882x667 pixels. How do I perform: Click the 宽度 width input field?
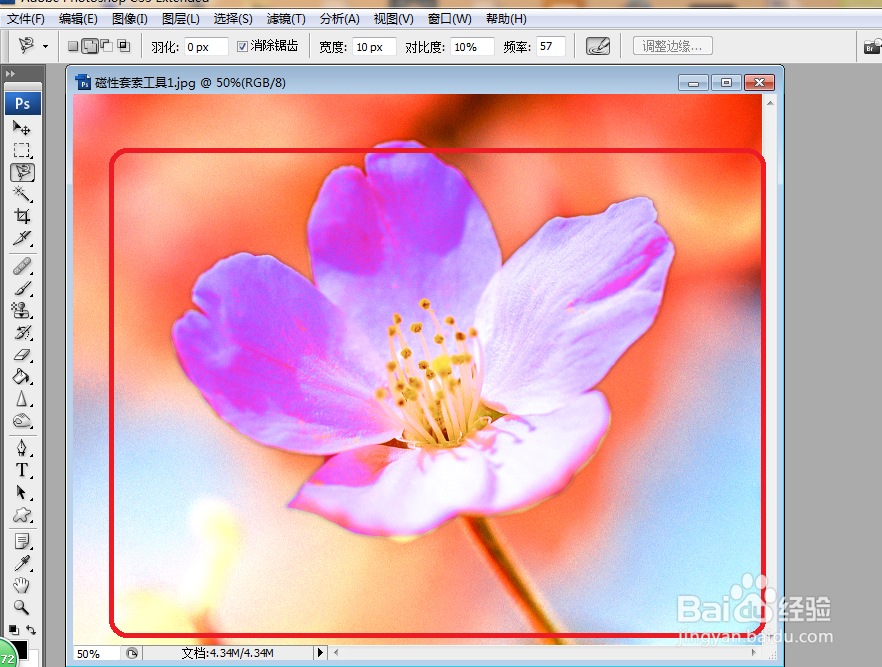375,47
